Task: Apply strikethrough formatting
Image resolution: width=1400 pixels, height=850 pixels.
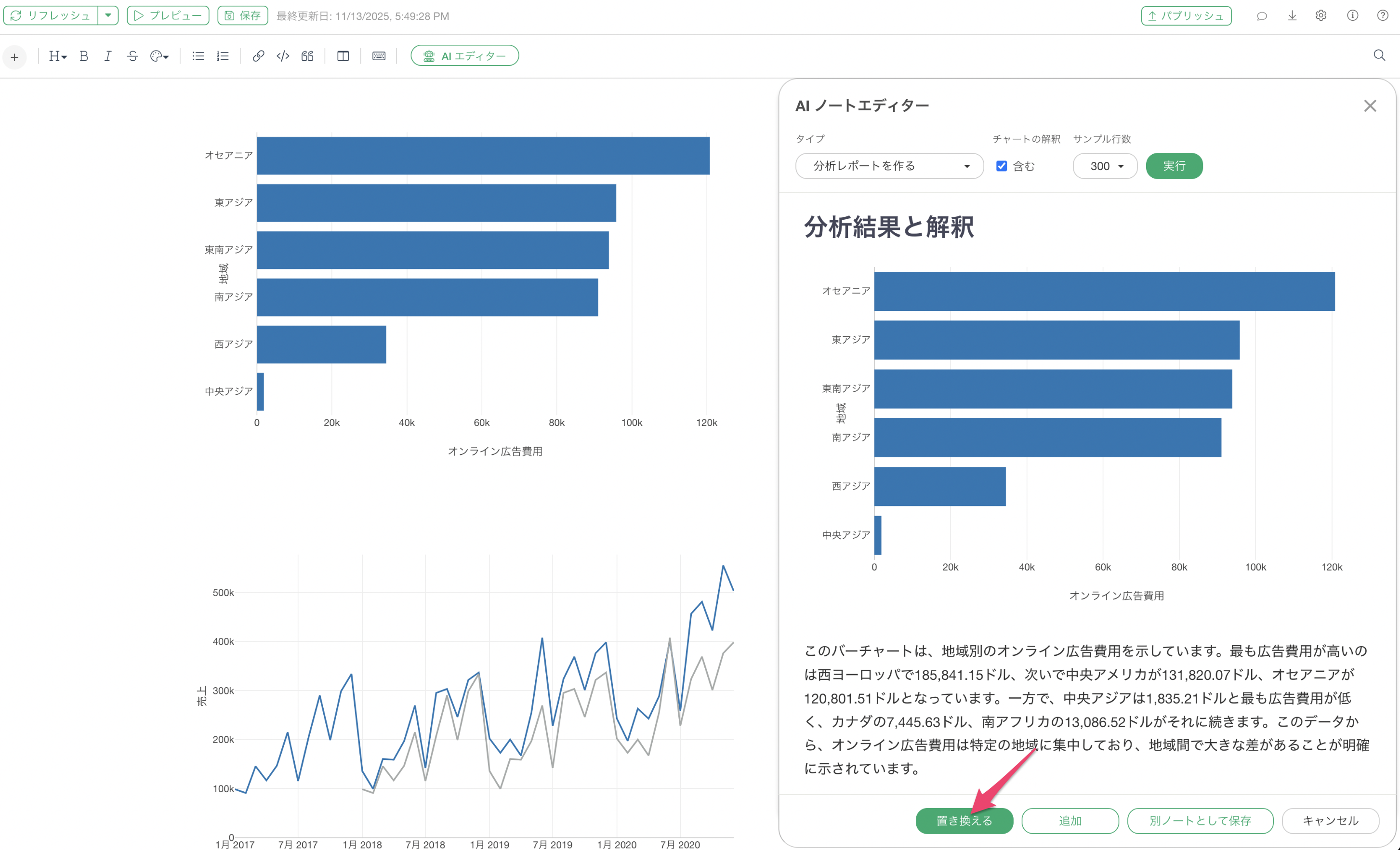Action: click(x=132, y=56)
